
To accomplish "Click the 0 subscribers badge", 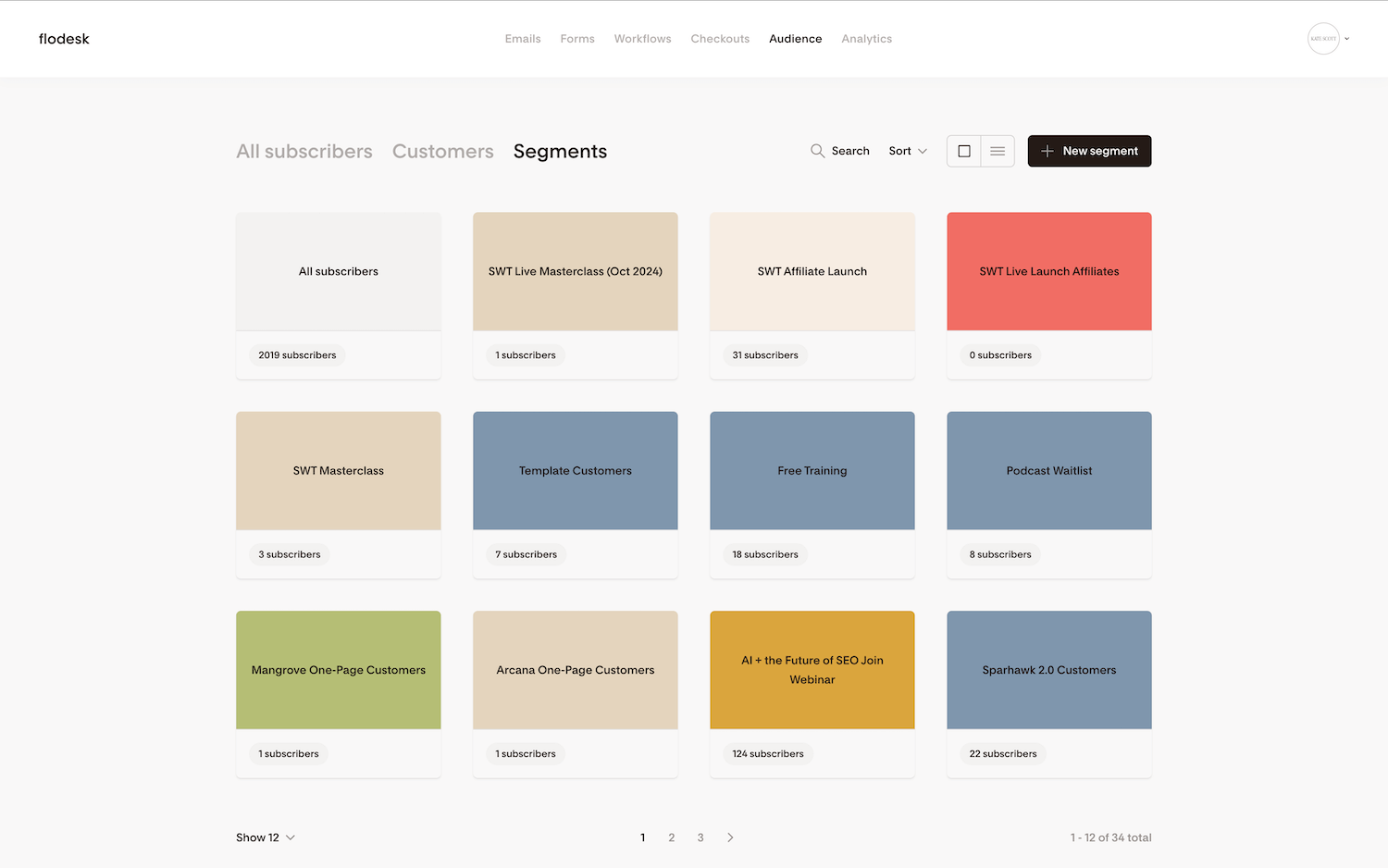I will click(x=1000, y=355).
